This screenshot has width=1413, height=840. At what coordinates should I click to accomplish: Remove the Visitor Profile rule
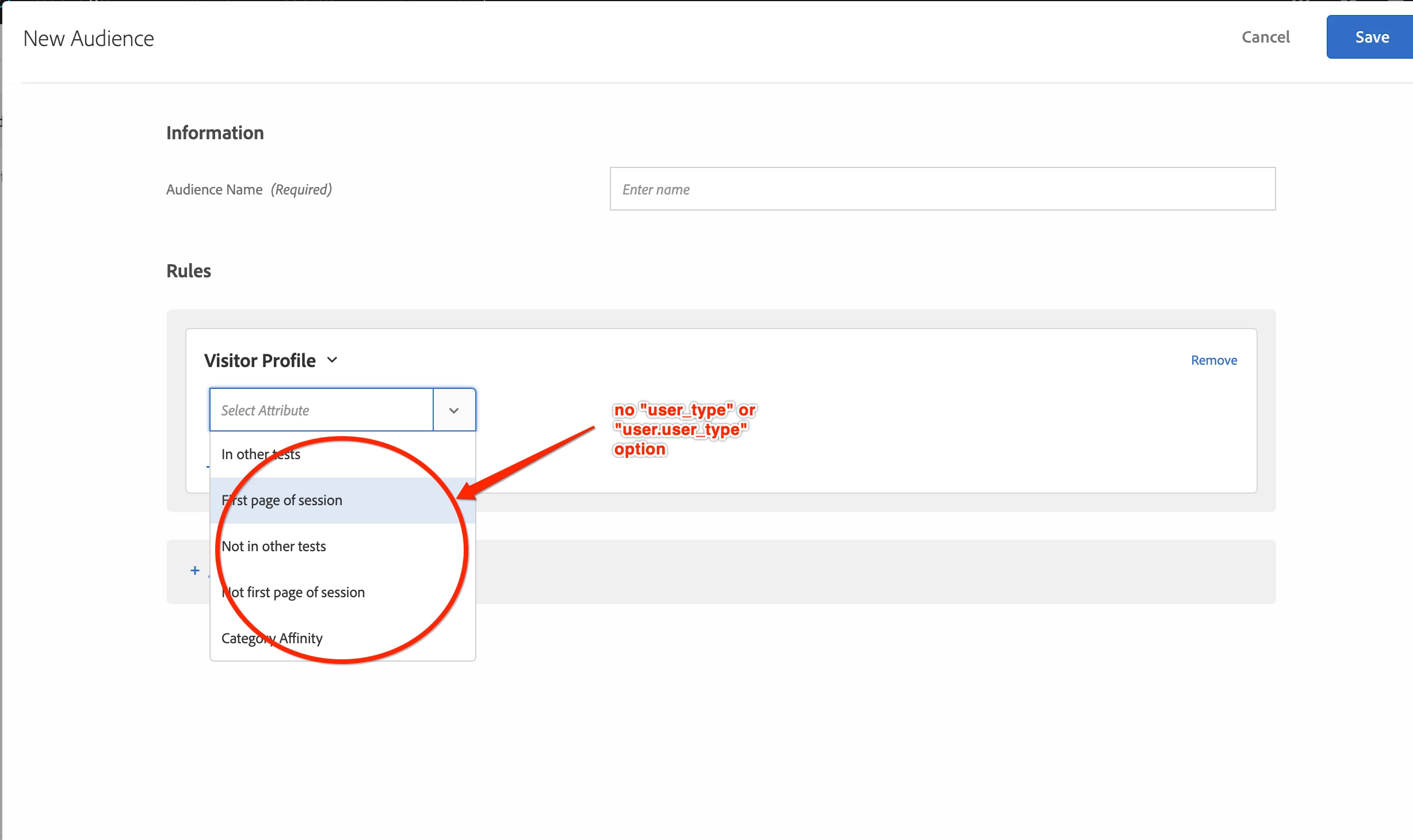click(x=1213, y=360)
